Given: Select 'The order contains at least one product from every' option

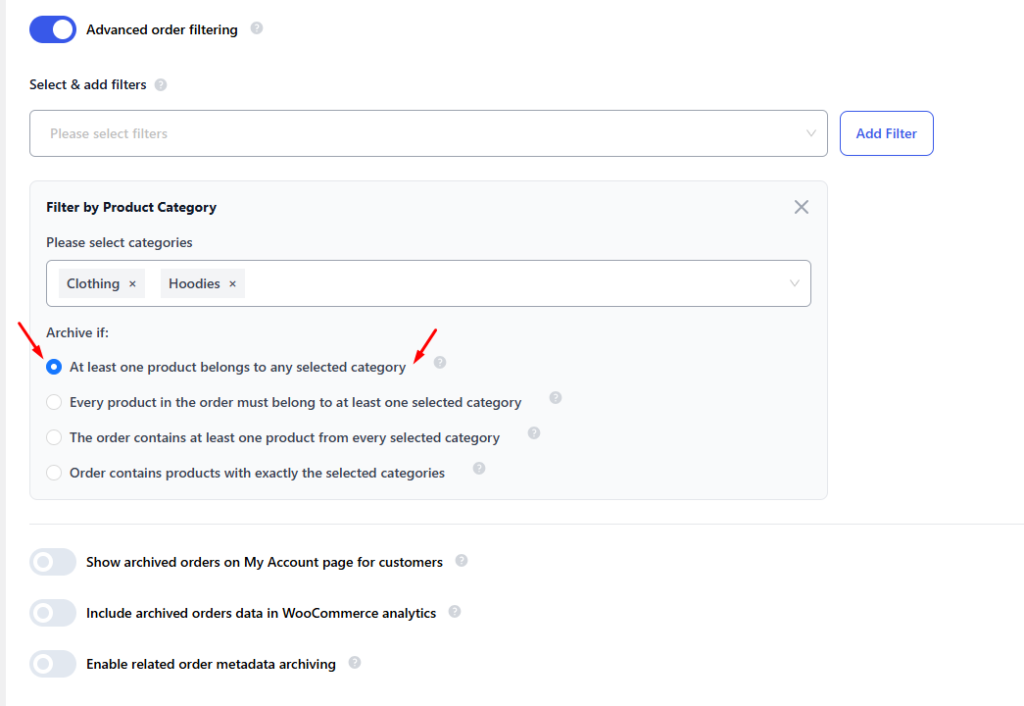Looking at the screenshot, I should [x=54, y=438].
